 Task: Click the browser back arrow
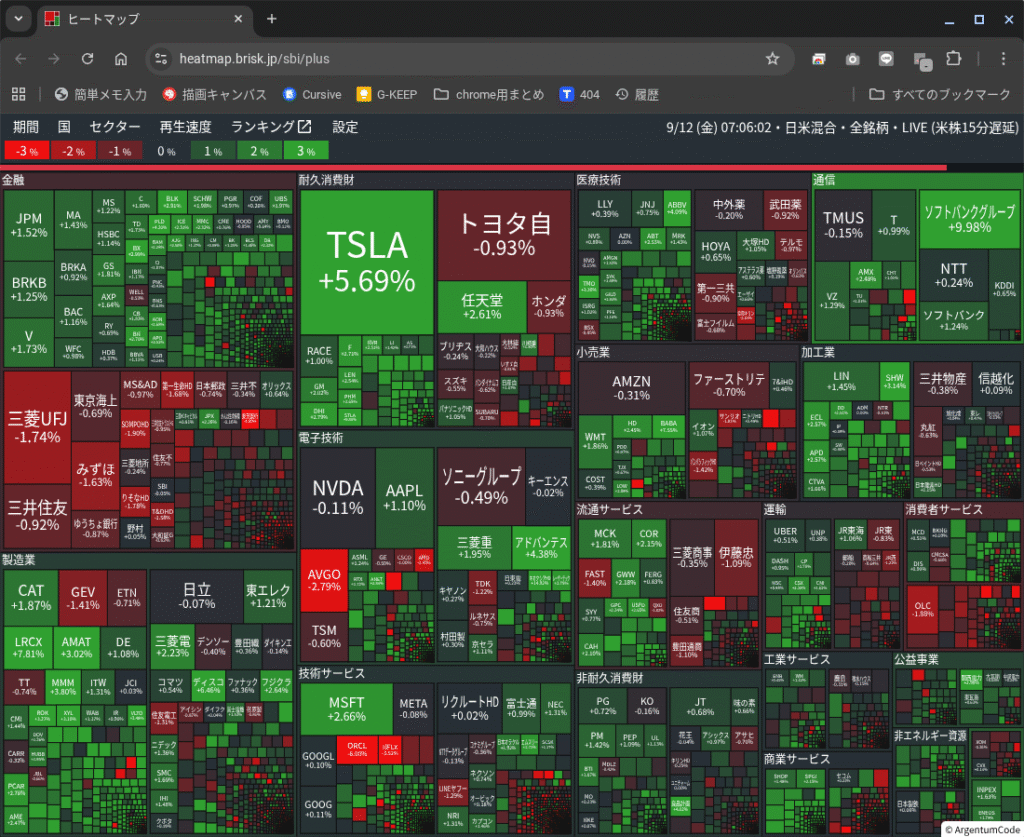(21, 59)
